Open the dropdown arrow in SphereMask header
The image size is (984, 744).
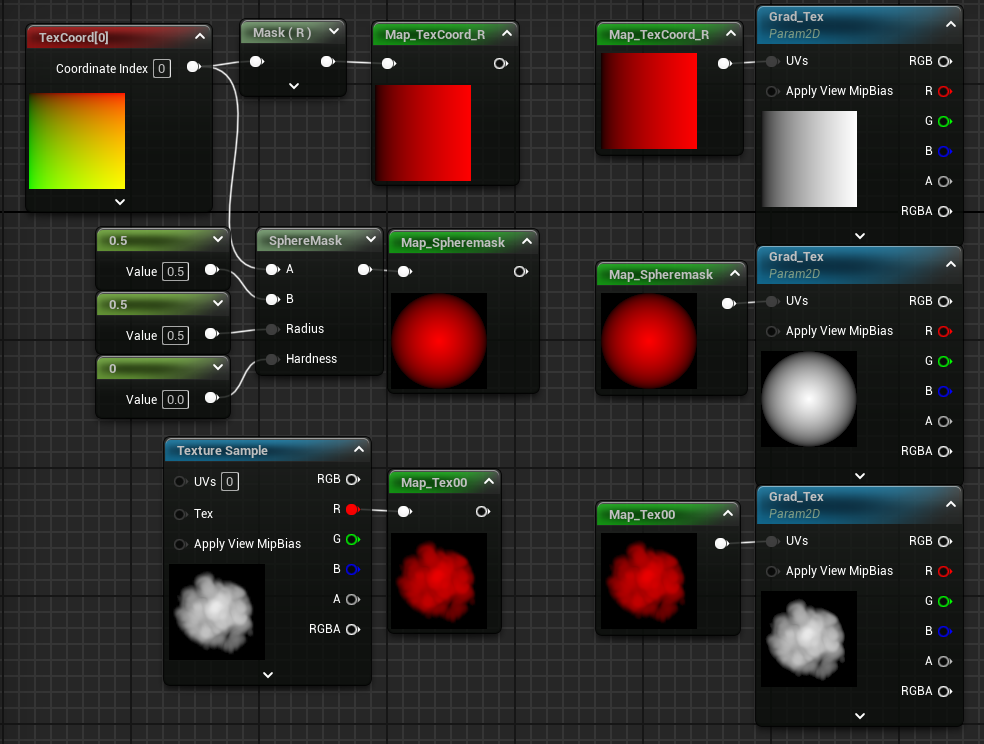tap(371, 240)
